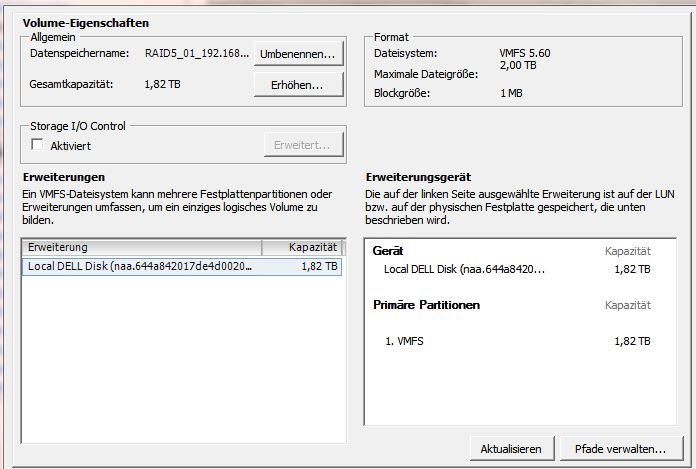Click the Primäre Partitionen heading
Viewport: 696px width, 469px height.
click(x=426, y=305)
